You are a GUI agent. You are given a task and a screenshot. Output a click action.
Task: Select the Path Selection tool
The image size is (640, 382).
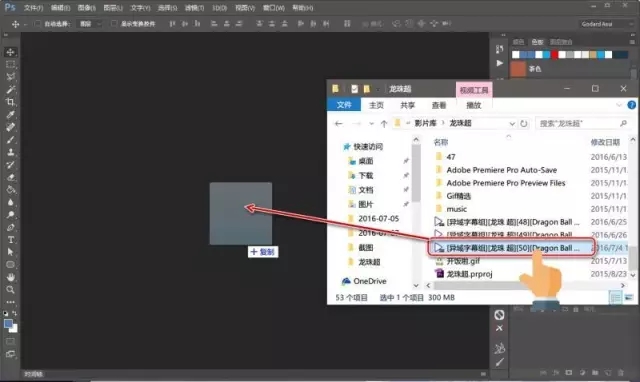point(11,252)
